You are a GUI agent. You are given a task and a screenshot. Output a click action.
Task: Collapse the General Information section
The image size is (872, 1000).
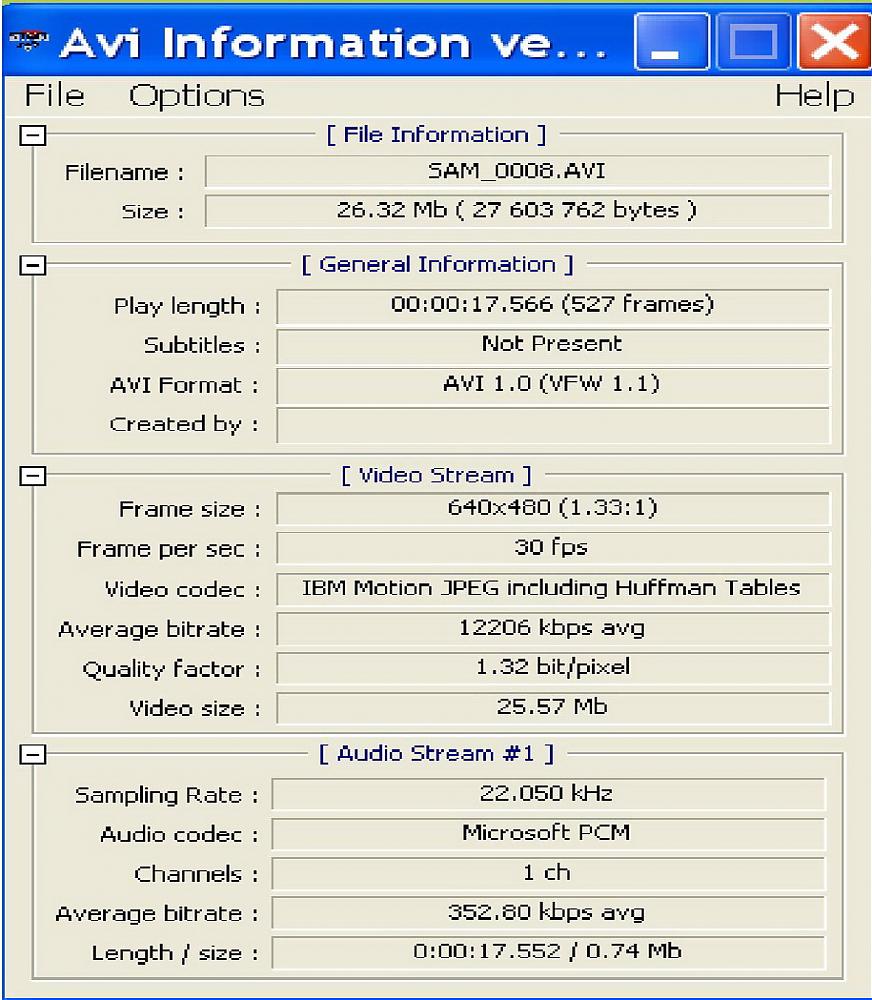tap(33, 265)
